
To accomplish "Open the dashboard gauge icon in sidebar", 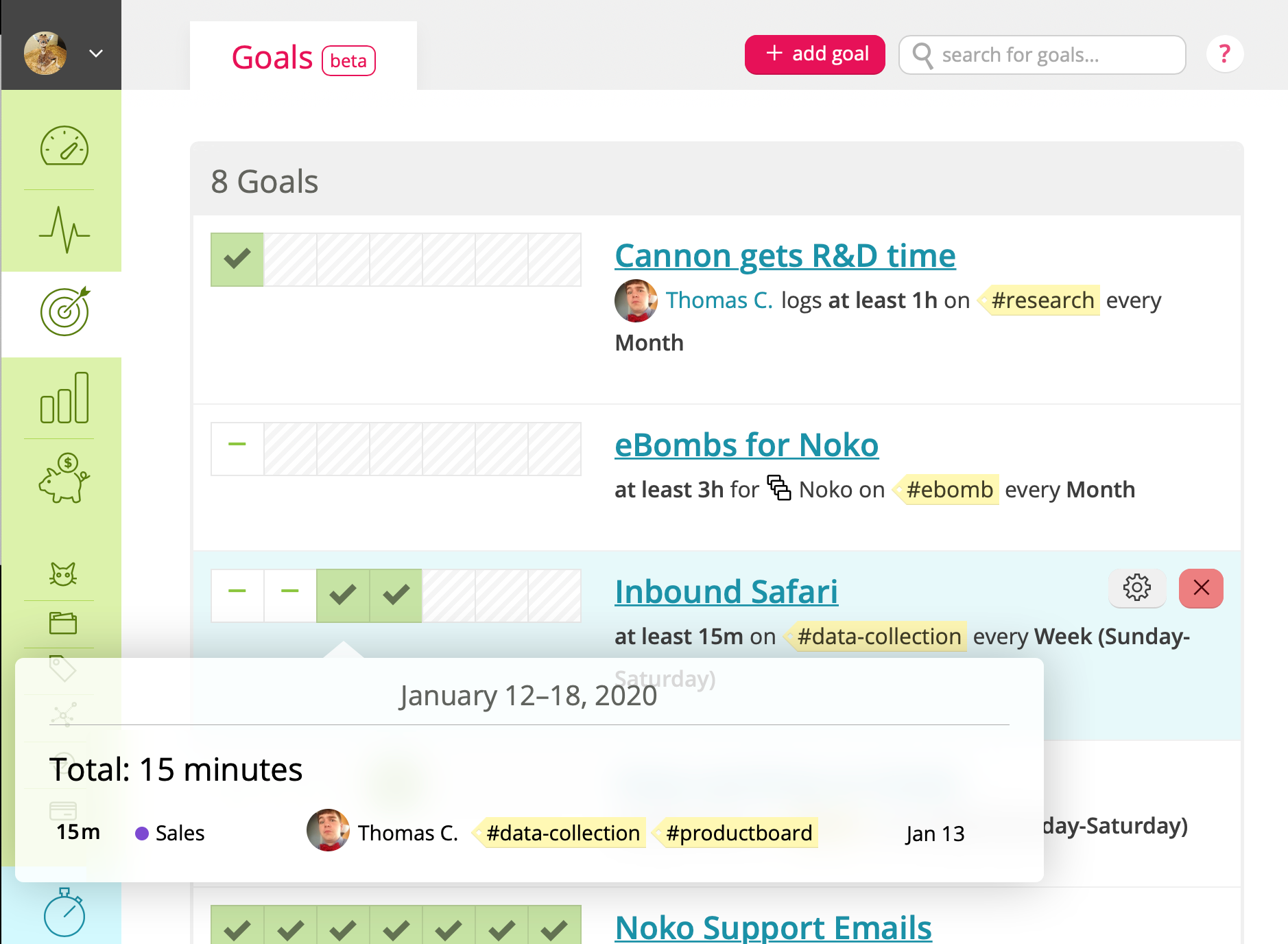I will [64, 145].
